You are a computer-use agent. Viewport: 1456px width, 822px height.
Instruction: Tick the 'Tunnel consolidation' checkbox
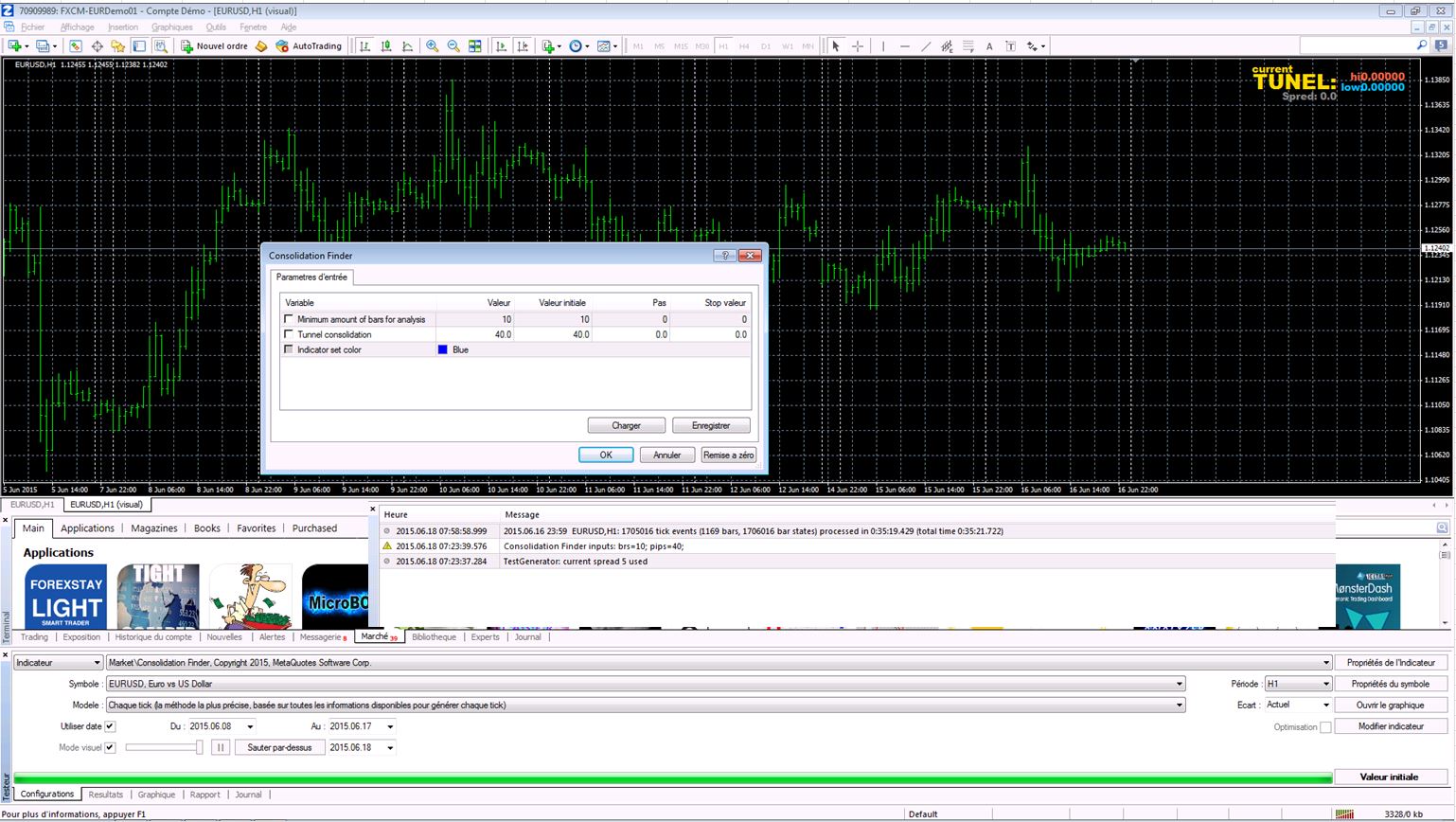(289, 334)
